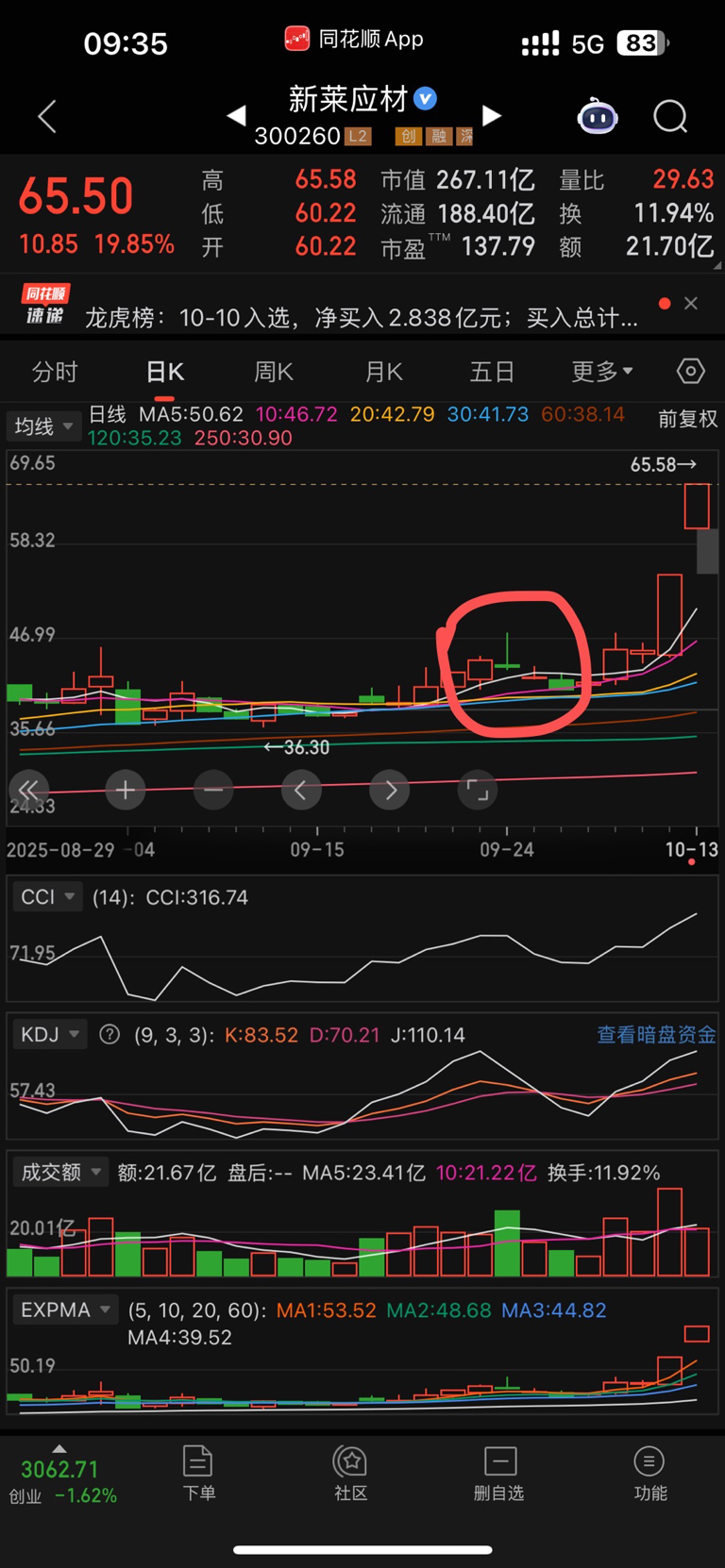Tap the chart scrollbar handle on right edge
Image resolution: width=725 pixels, height=1568 pixels.
coord(707,552)
